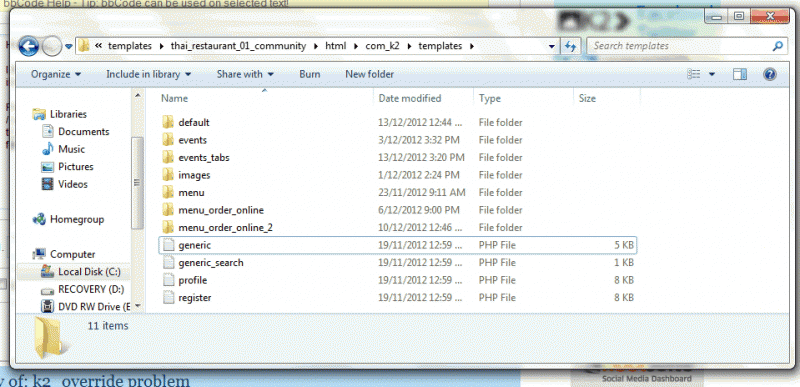Image resolution: width=800 pixels, height=387 pixels.
Task: Expand arrow after com_k2 breadcrumb
Action: (x=408, y=46)
